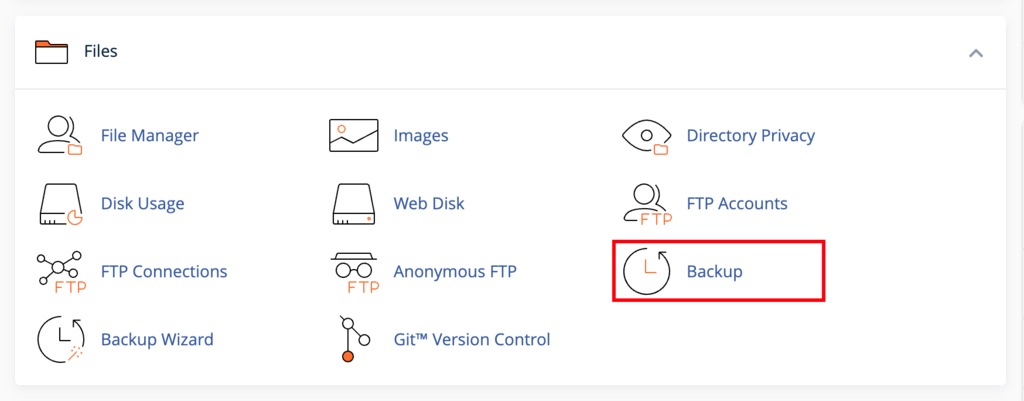The width and height of the screenshot is (1024, 401).
Task: Click the Files section heading text
Action: coord(101,51)
